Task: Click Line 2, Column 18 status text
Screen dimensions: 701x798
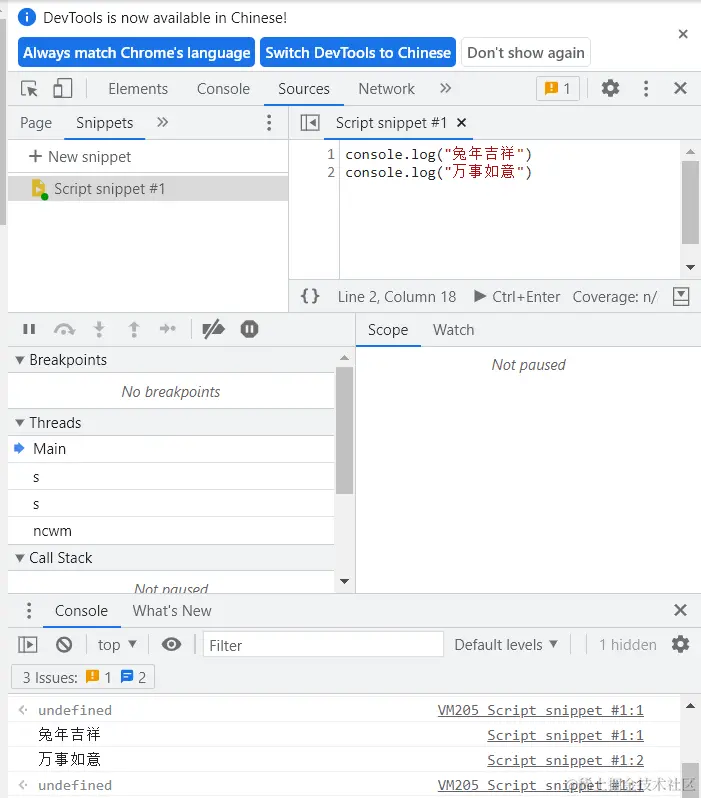Action: pos(397,297)
